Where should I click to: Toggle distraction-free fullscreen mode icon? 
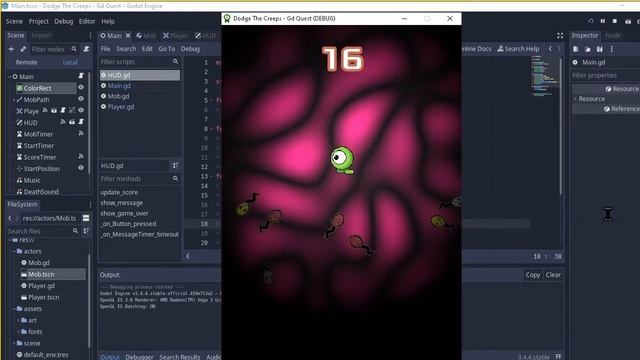560,36
